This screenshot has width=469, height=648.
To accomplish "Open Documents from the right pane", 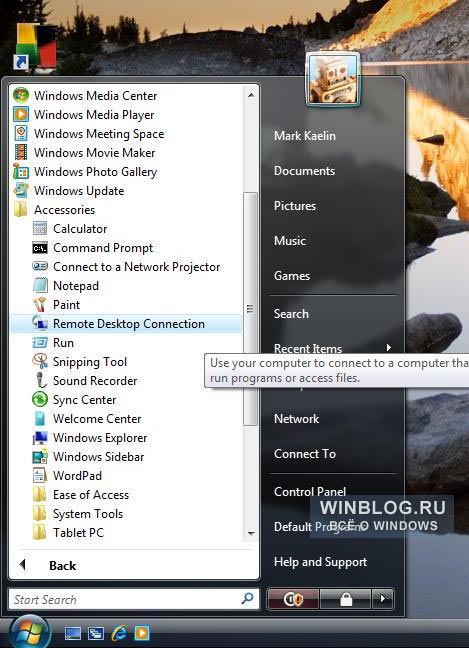I will 304,171.
